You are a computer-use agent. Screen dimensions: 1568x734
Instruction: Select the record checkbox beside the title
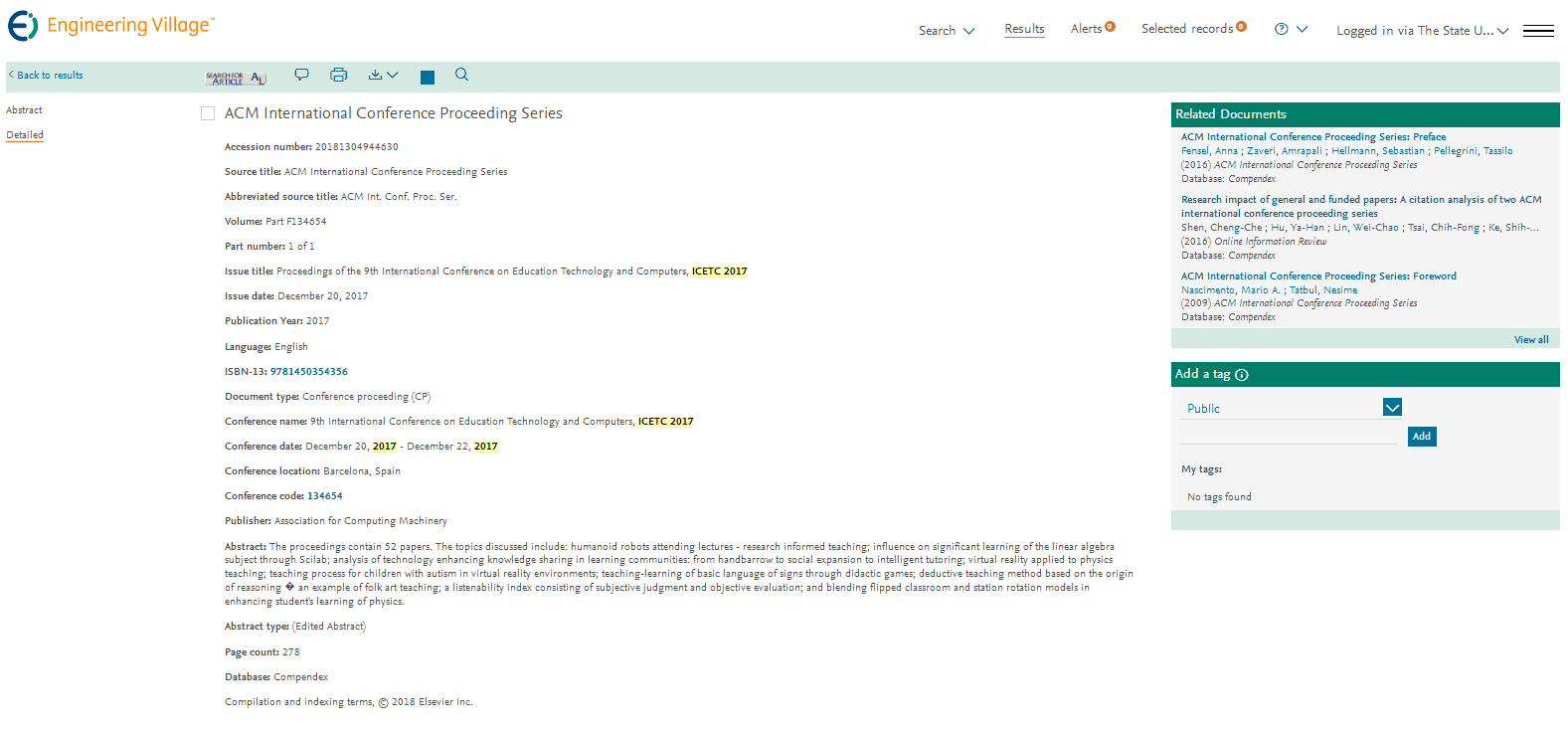point(208,113)
